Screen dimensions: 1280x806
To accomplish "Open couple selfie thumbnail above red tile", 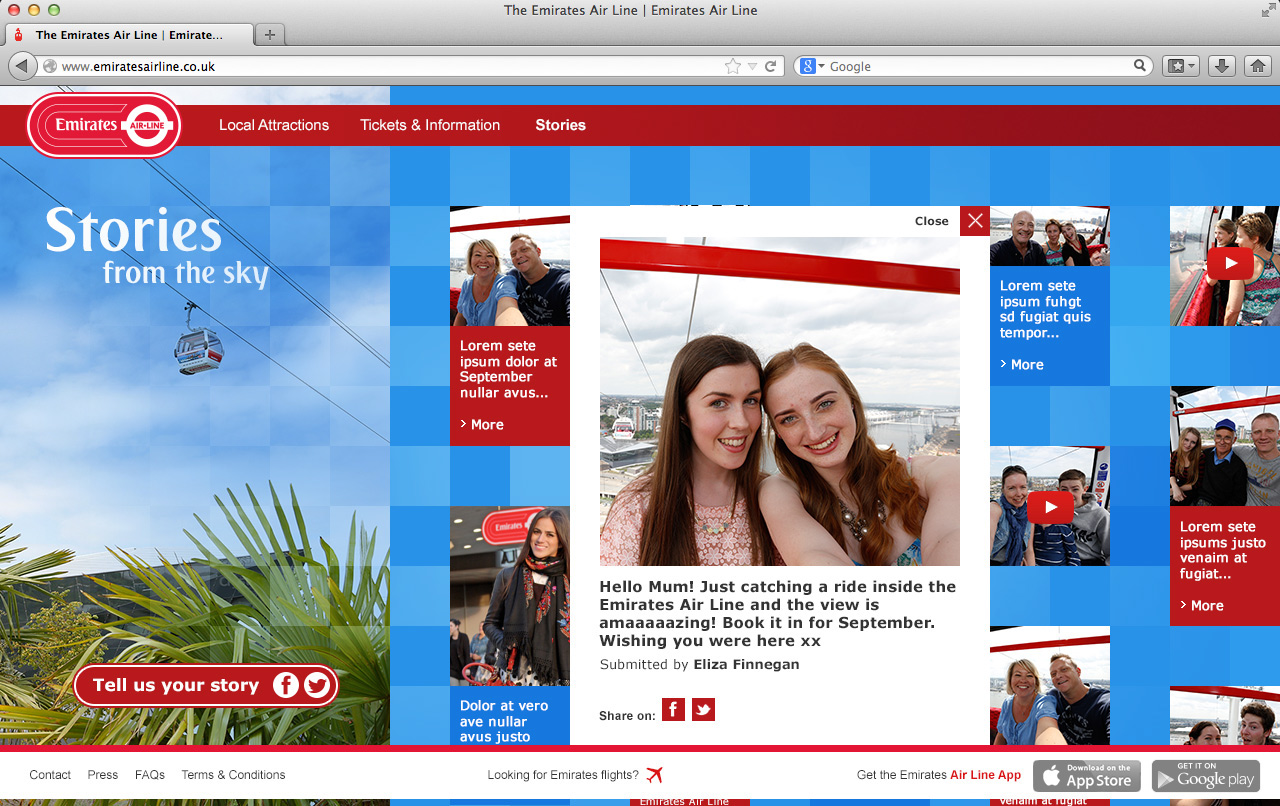I will click(510, 266).
